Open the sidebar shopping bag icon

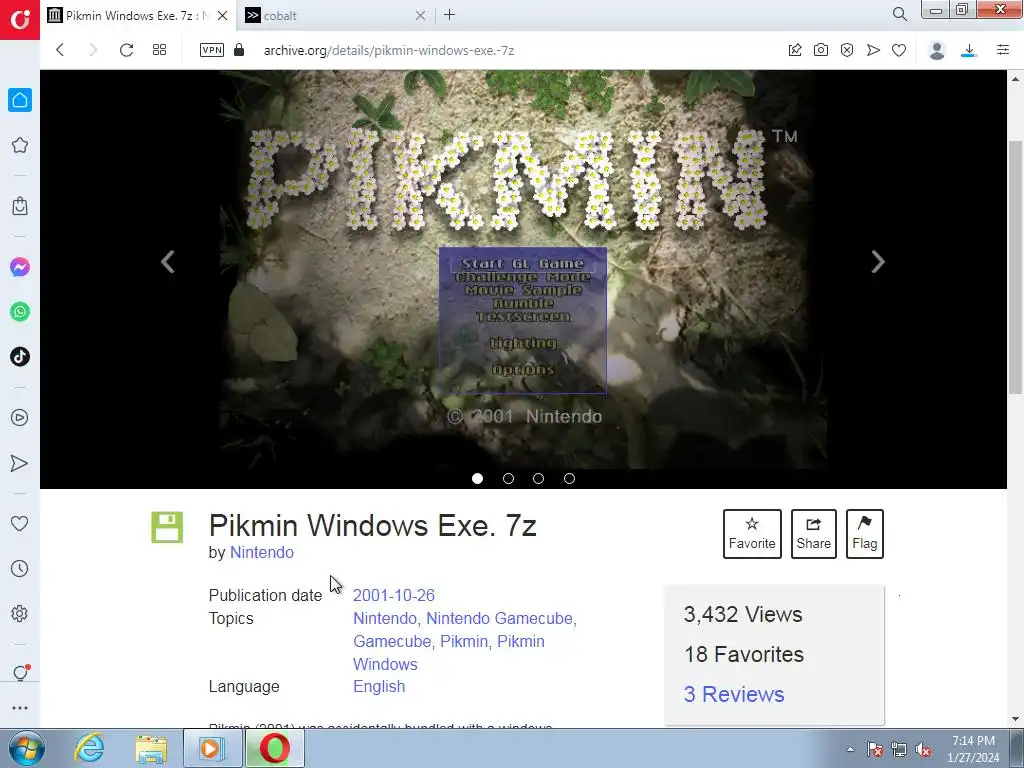click(20, 206)
